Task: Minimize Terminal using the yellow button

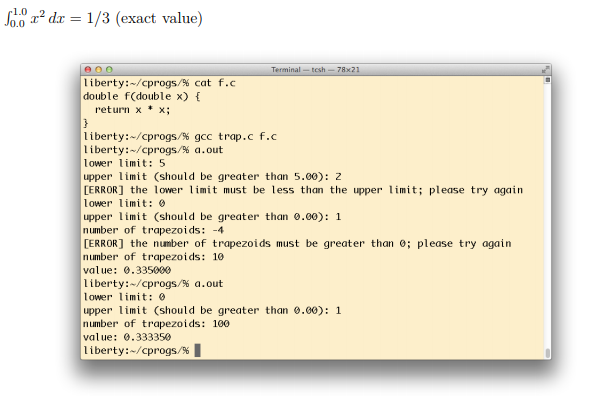Action: click(x=98, y=69)
